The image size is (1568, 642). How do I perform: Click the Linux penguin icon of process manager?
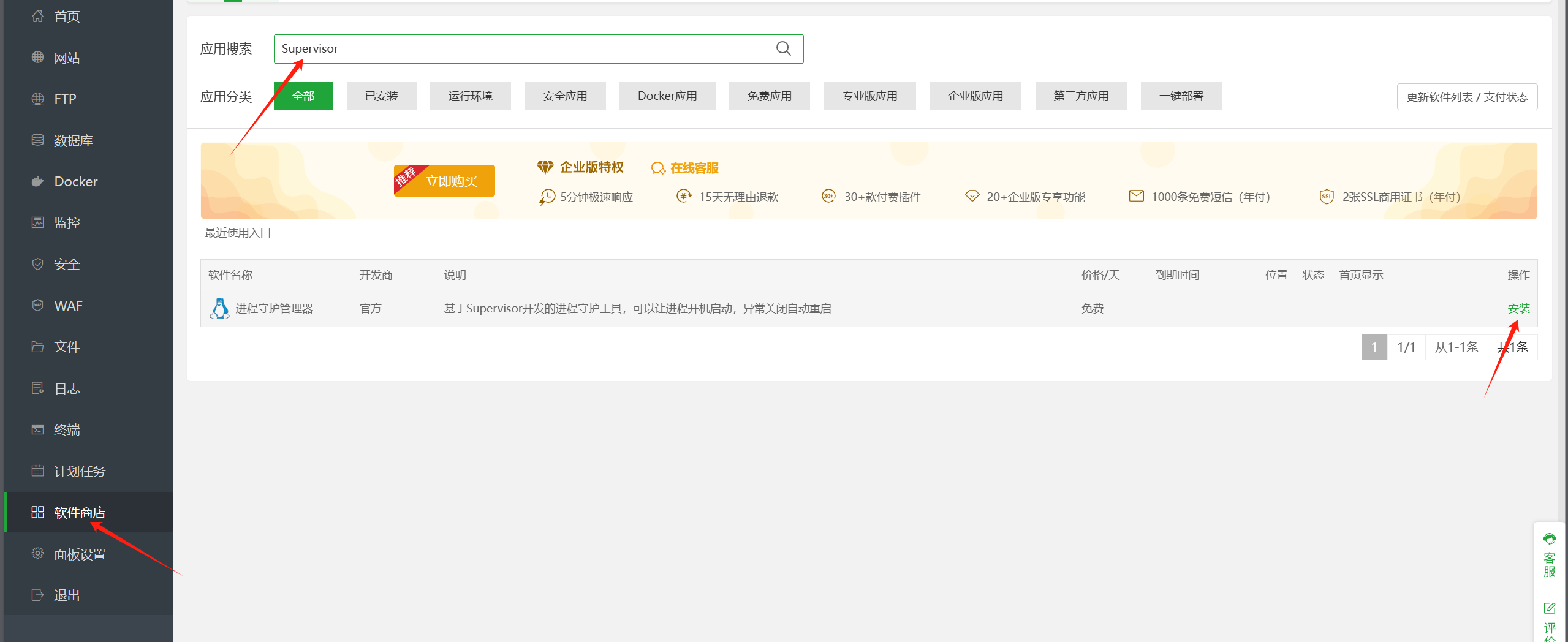coord(219,308)
